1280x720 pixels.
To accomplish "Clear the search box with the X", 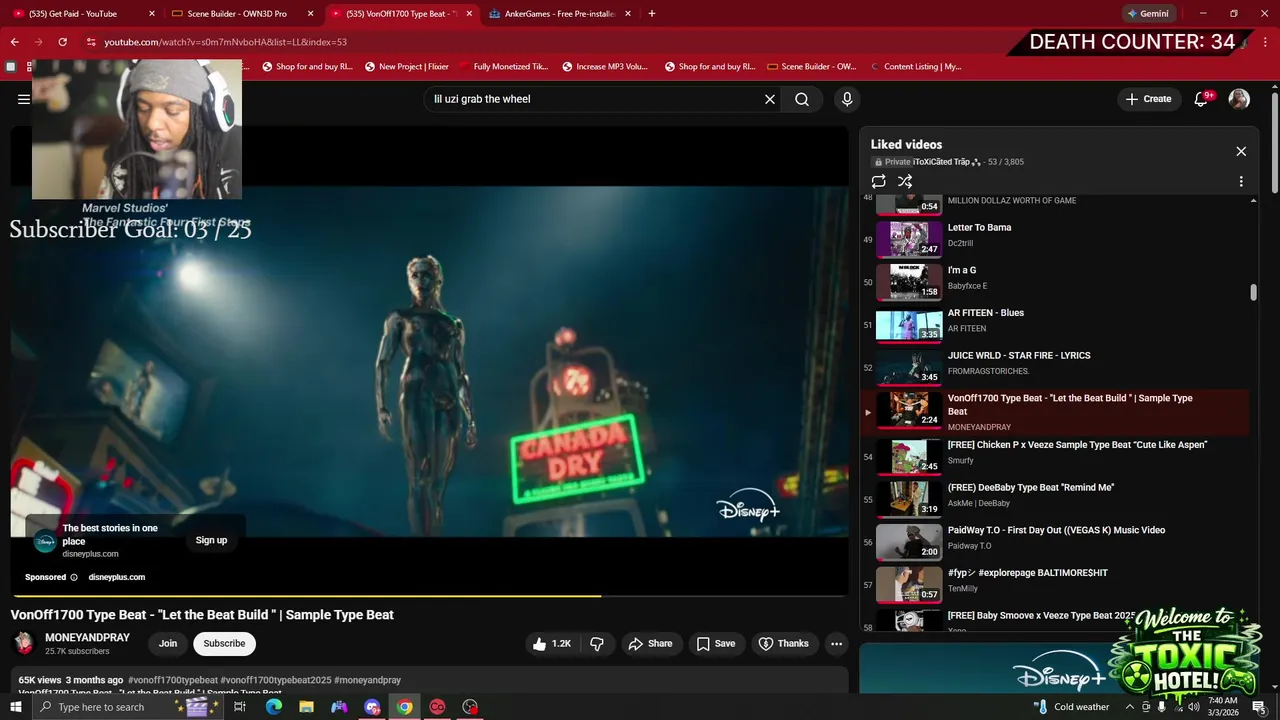I will point(770,99).
